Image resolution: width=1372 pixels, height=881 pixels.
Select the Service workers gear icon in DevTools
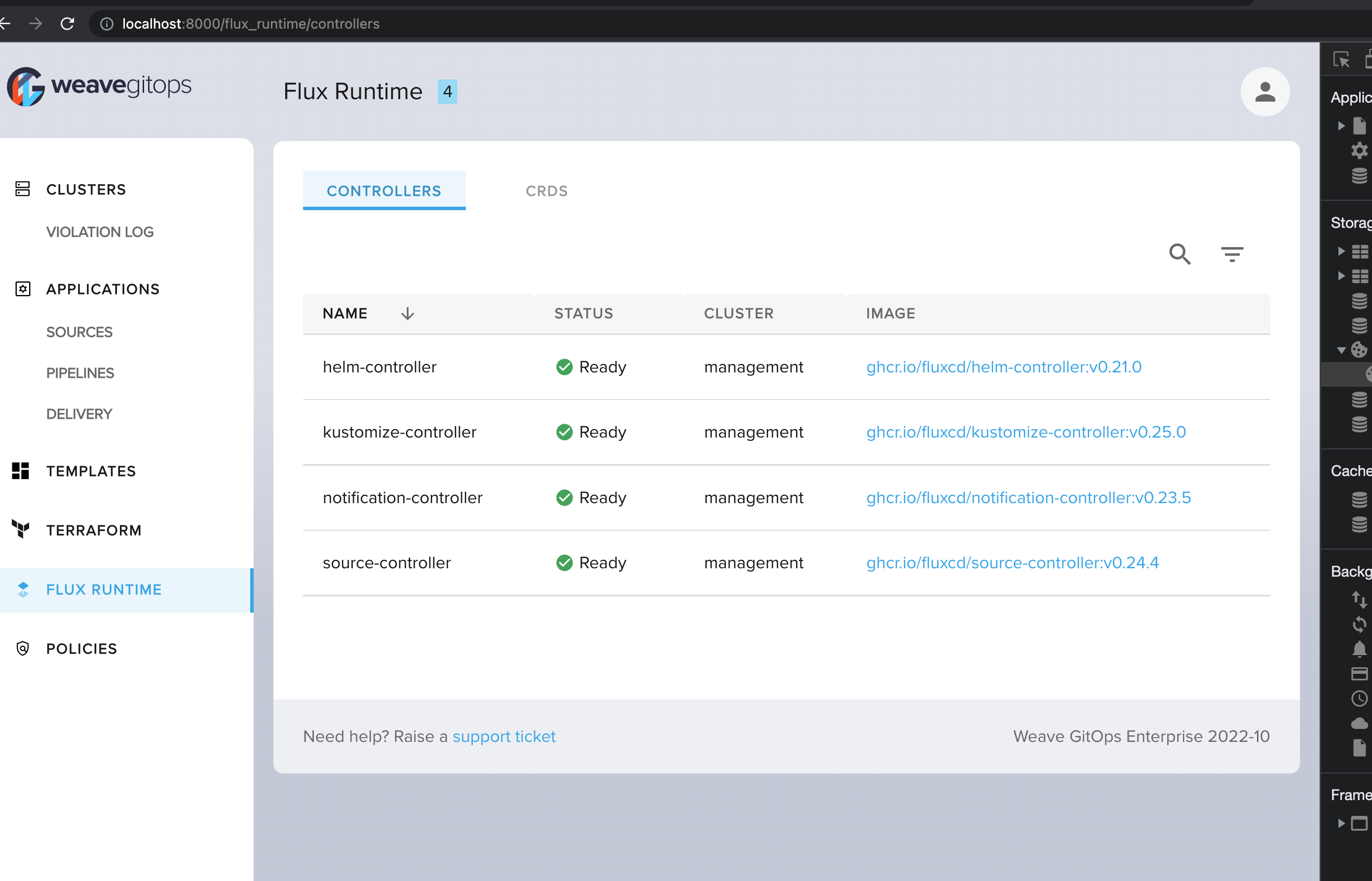[1359, 151]
